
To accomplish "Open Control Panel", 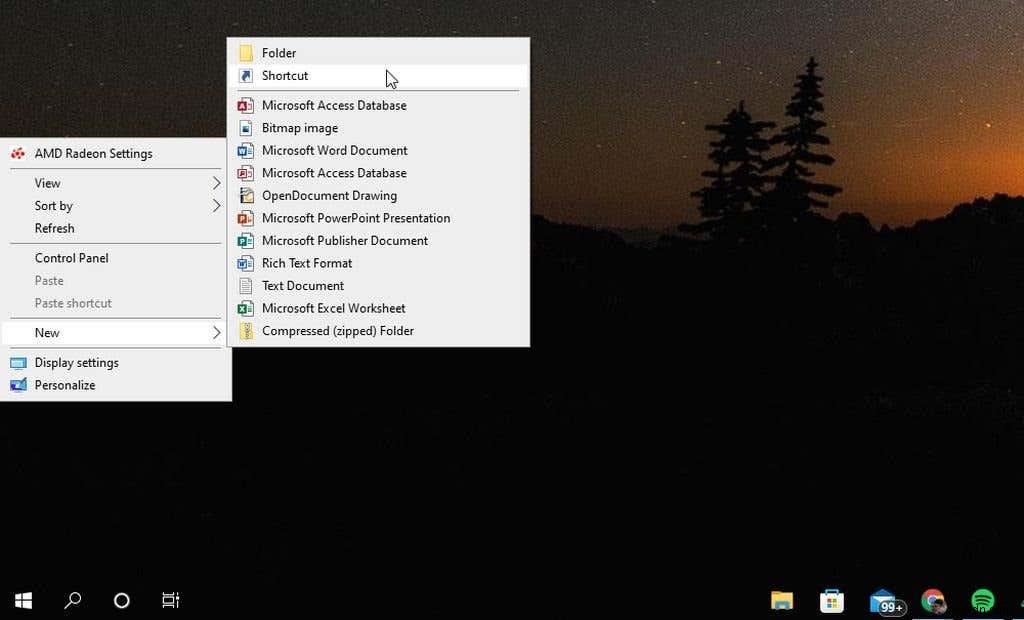I will (71, 258).
